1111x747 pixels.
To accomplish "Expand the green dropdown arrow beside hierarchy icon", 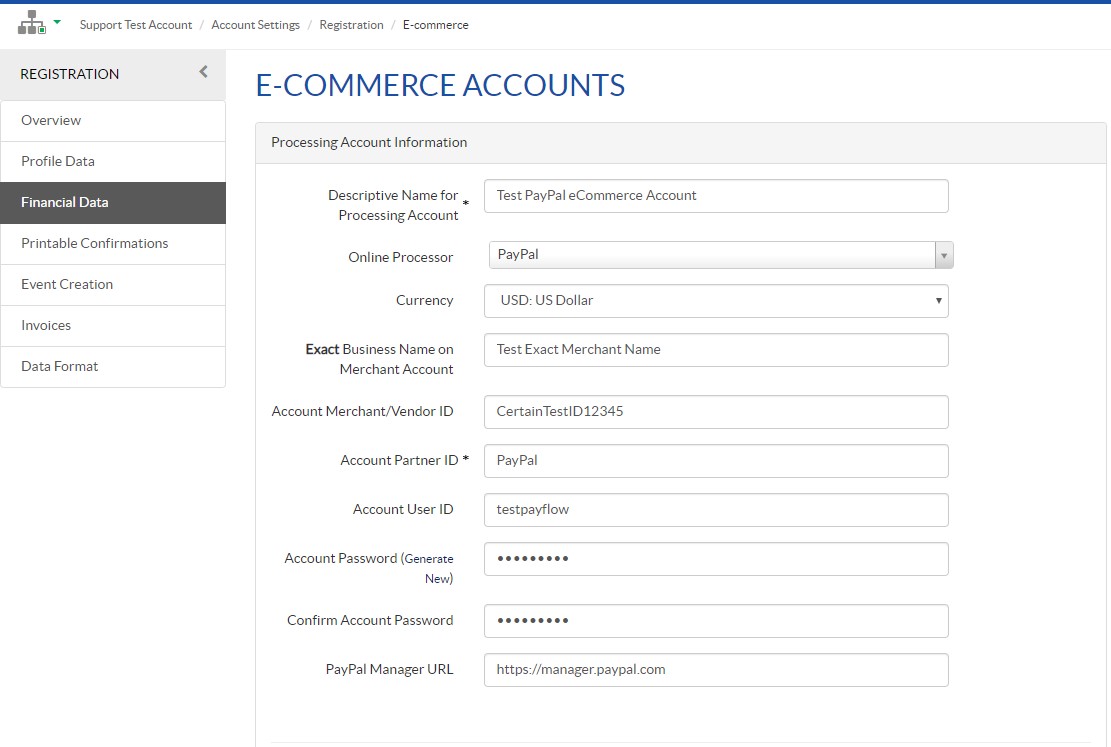I will click(x=57, y=23).
